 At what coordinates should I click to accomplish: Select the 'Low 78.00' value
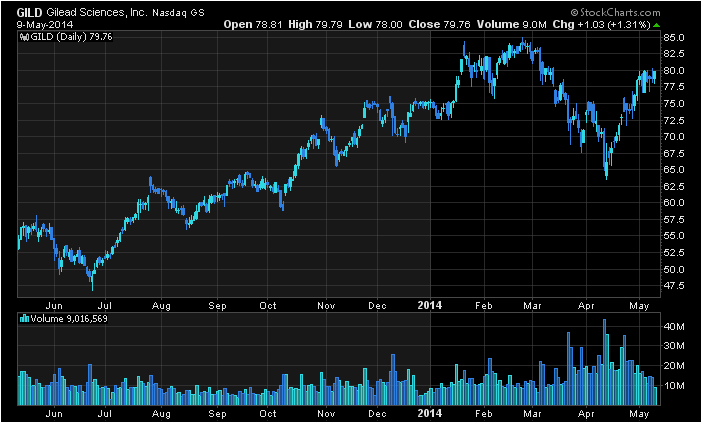(x=376, y=25)
